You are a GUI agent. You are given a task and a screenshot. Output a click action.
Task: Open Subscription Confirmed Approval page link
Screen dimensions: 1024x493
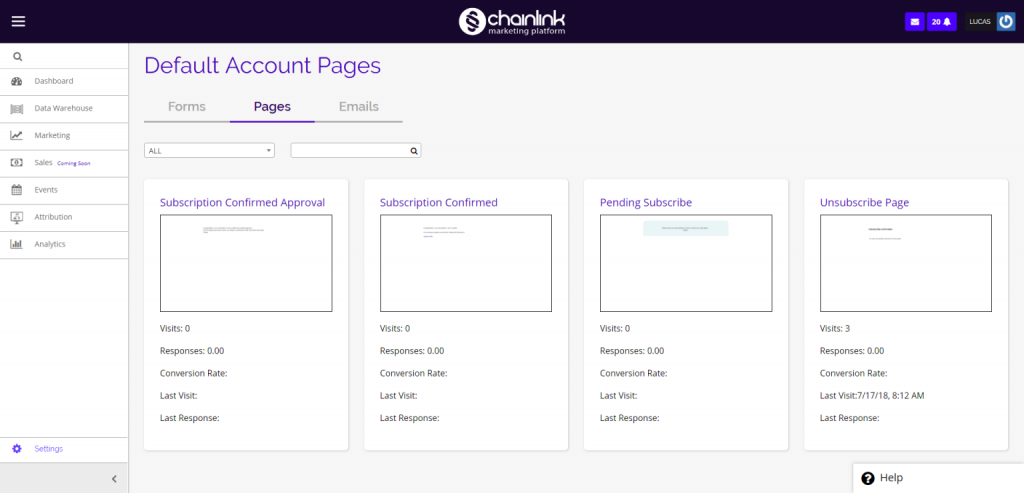coord(242,202)
